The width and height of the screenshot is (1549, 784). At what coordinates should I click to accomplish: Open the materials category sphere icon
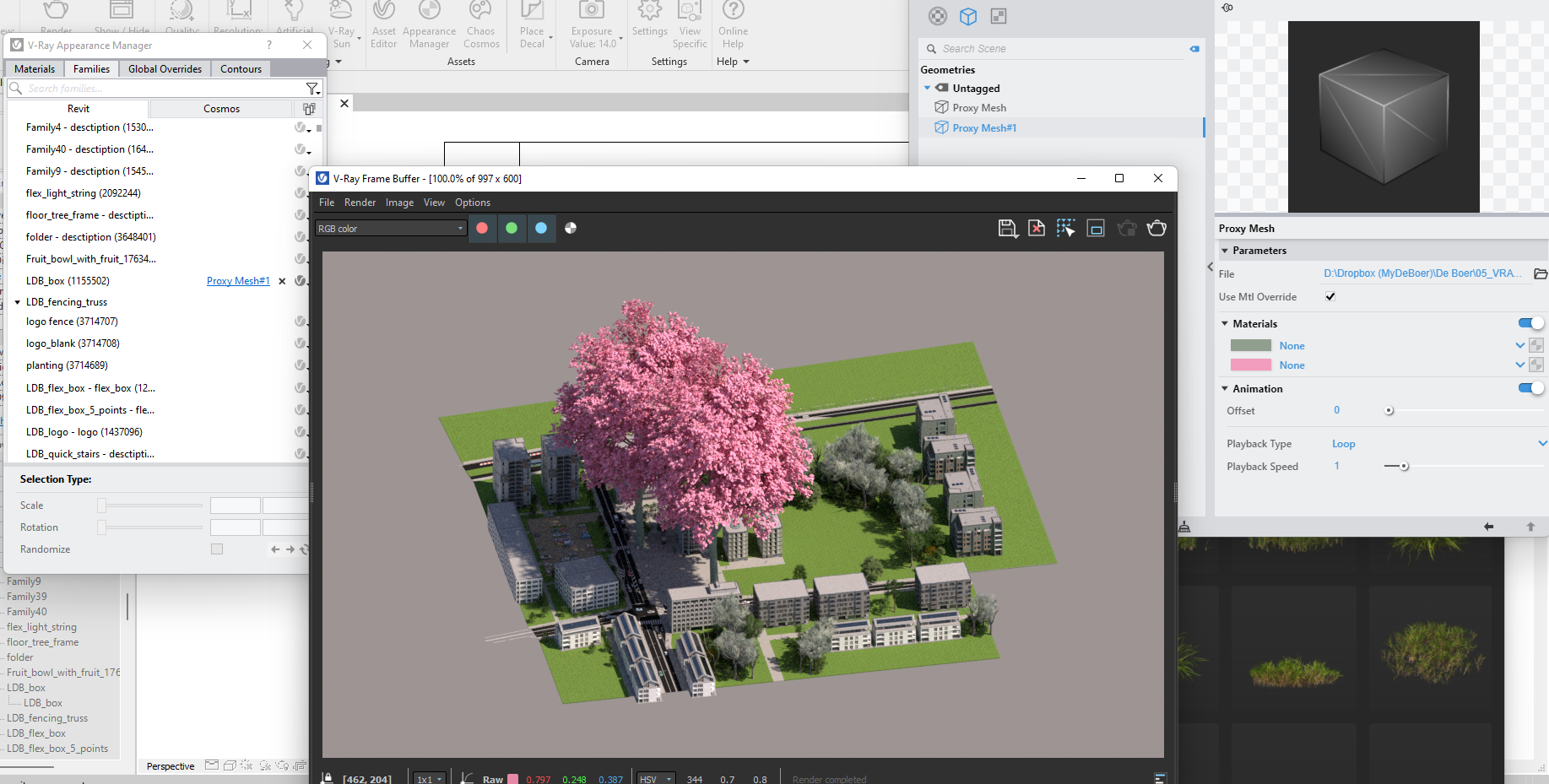click(x=938, y=16)
